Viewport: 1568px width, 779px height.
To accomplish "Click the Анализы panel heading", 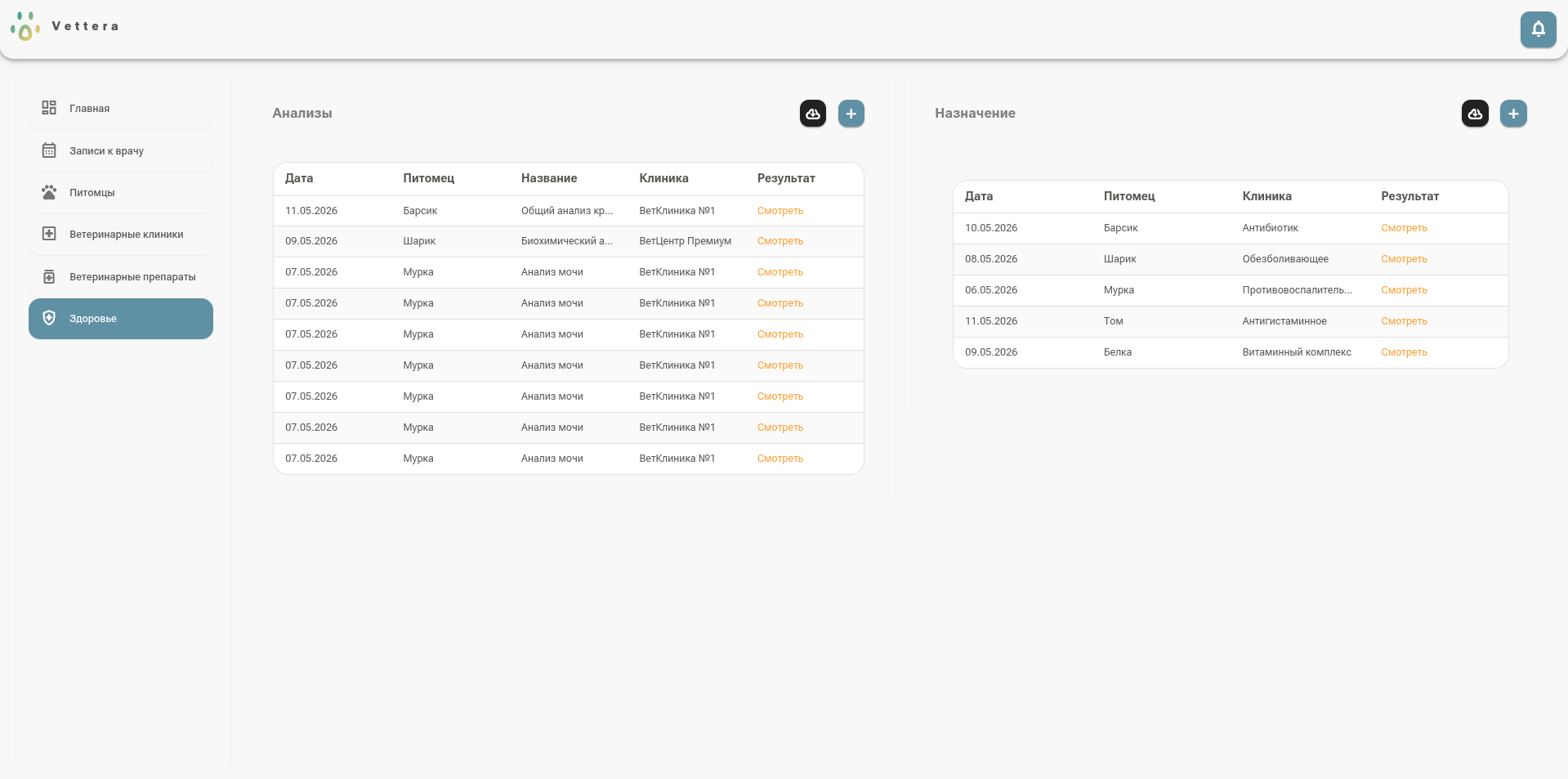I will point(302,114).
